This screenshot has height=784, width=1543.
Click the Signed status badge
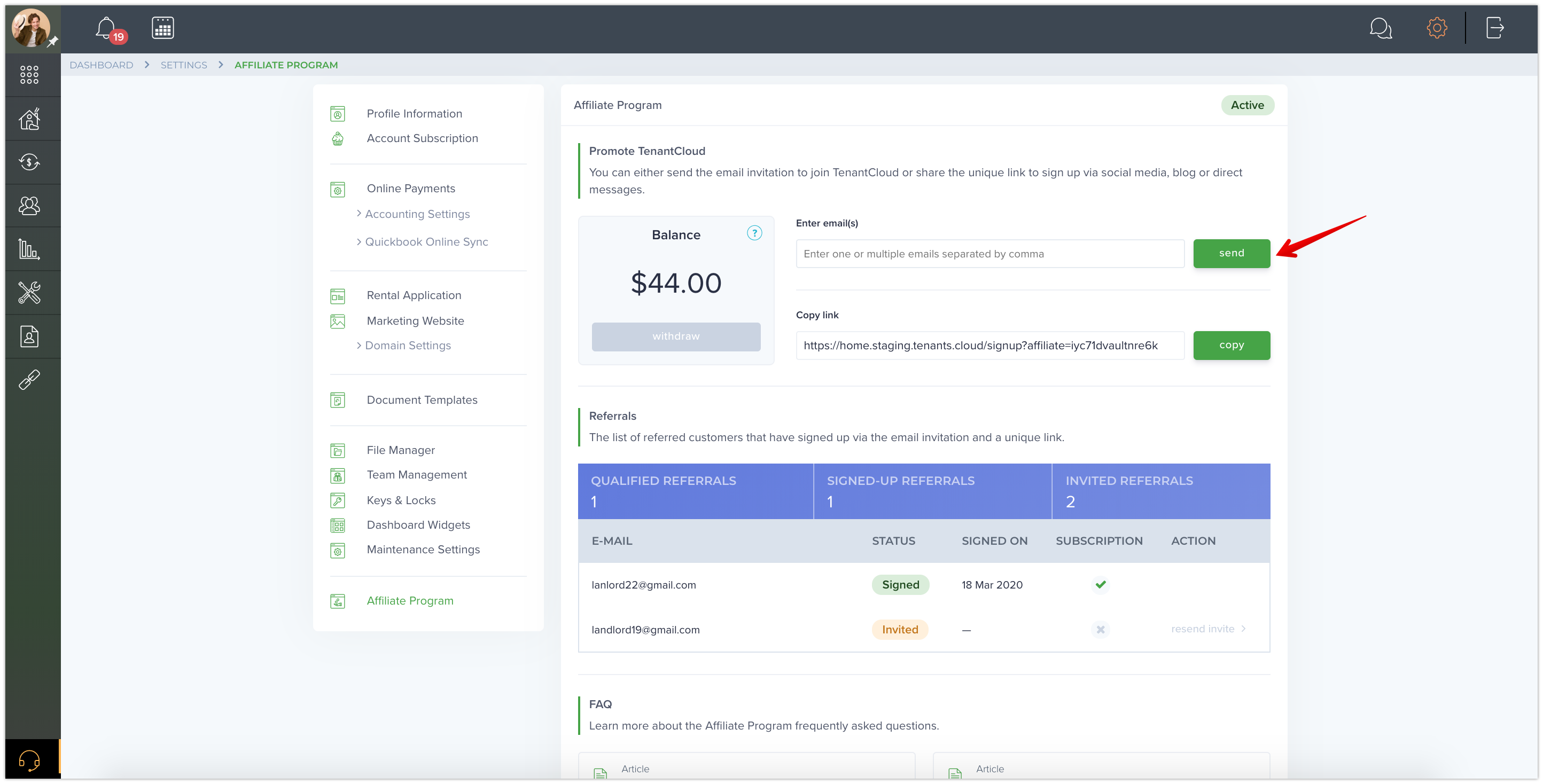pyautogui.click(x=900, y=585)
